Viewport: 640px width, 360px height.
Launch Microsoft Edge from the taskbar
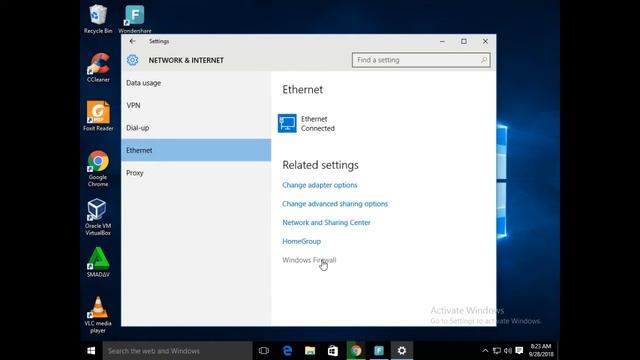pos(287,351)
